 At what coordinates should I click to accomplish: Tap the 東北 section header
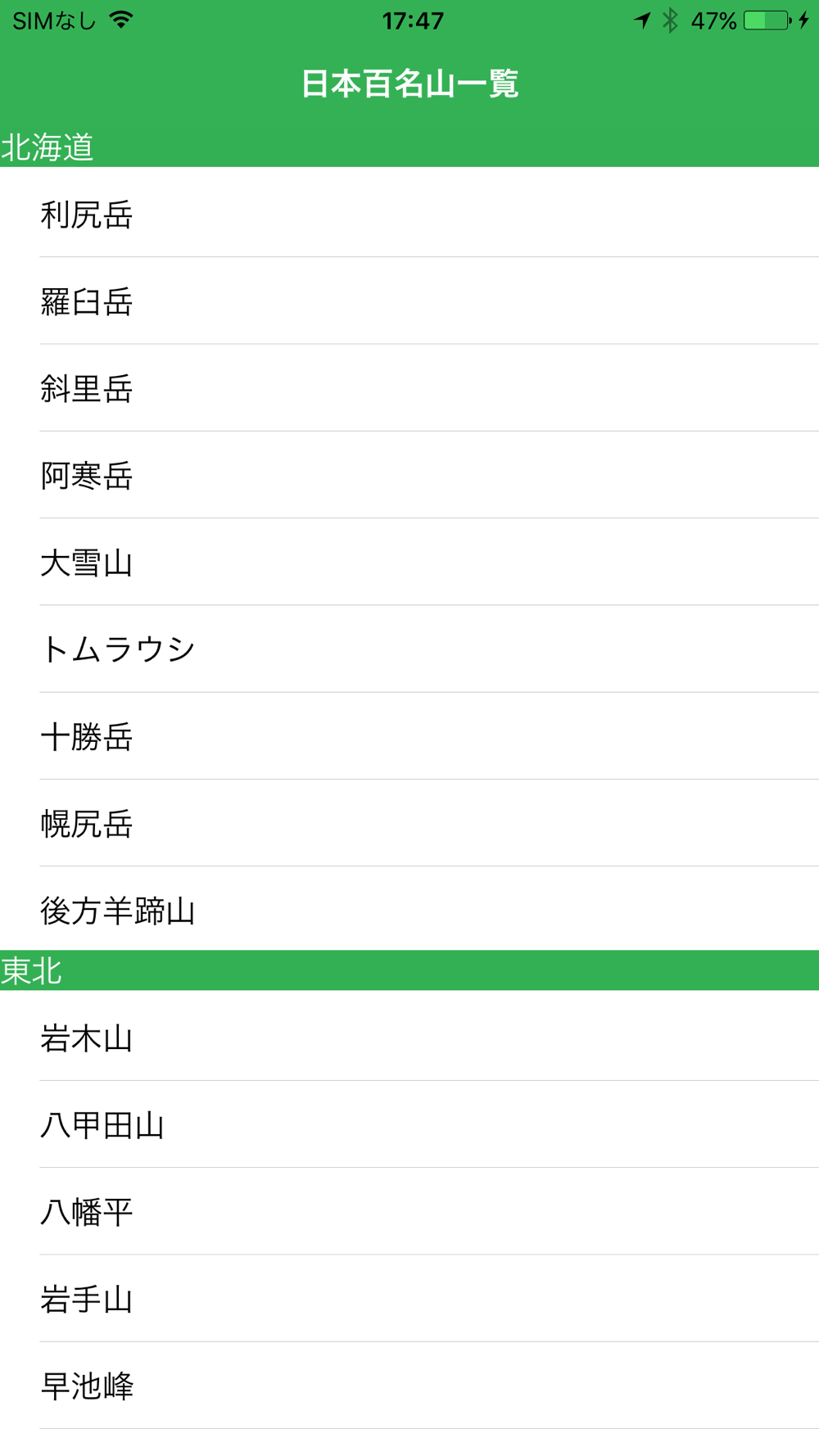[409, 970]
